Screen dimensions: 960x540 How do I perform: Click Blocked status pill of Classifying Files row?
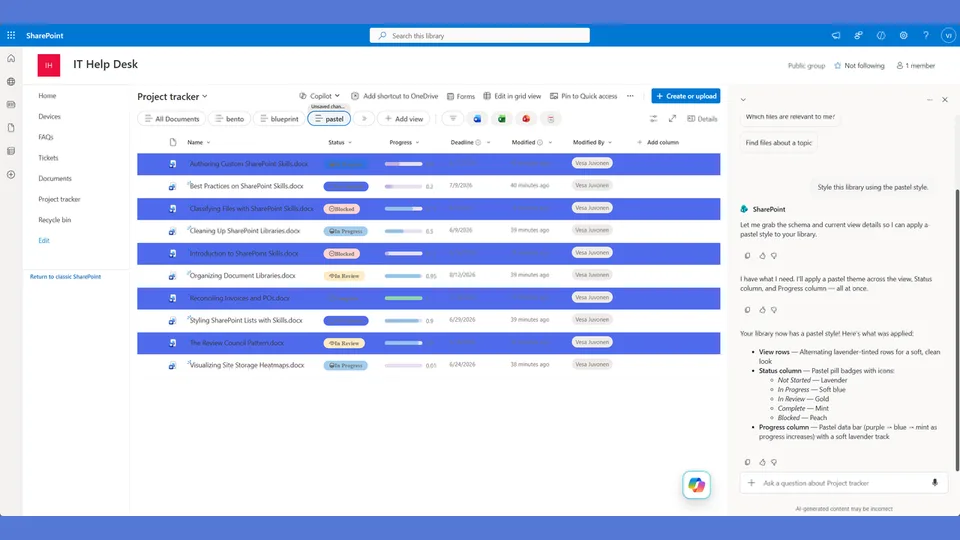(342, 209)
